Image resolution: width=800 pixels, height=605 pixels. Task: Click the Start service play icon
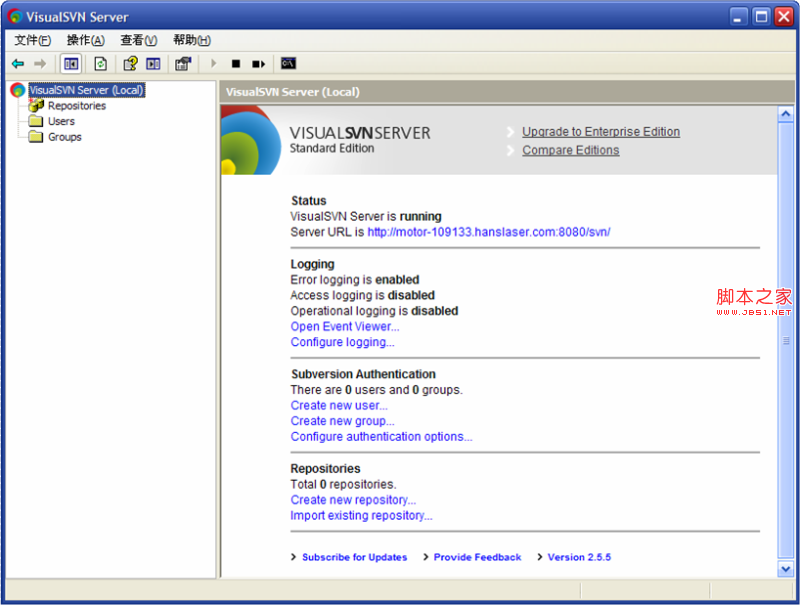[x=214, y=64]
